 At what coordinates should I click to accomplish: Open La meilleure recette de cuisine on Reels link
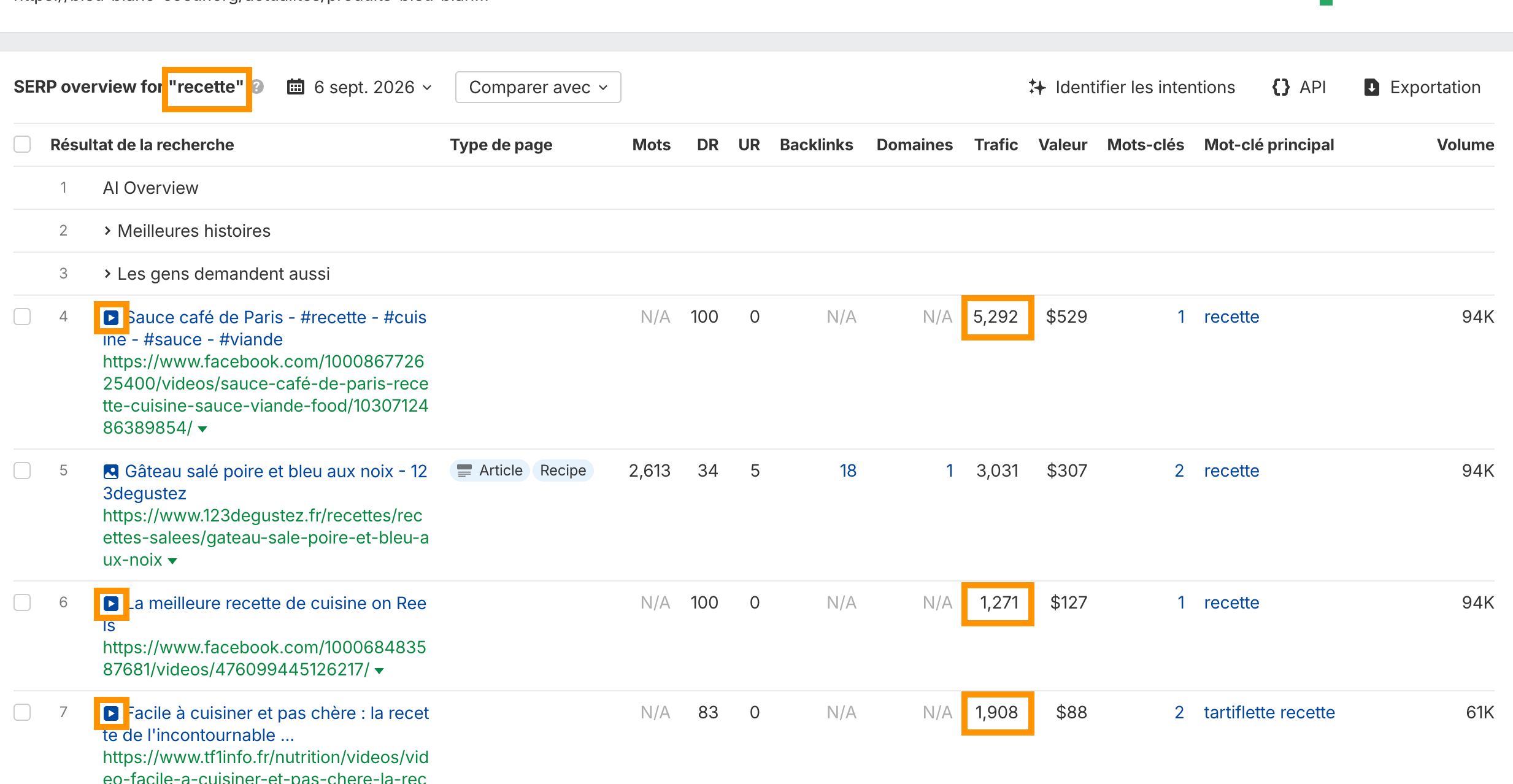pyautogui.click(x=264, y=614)
